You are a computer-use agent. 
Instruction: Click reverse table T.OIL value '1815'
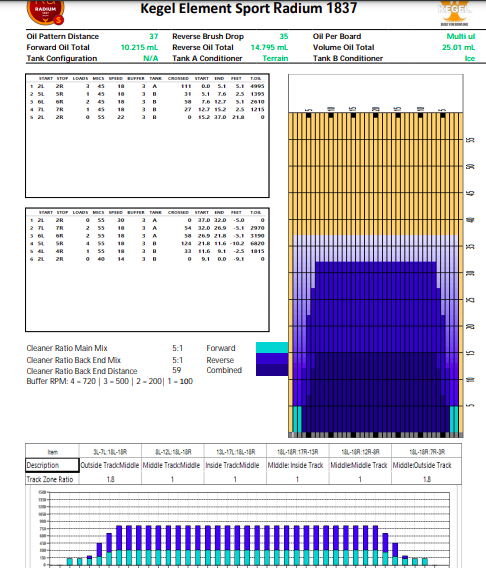click(x=257, y=251)
